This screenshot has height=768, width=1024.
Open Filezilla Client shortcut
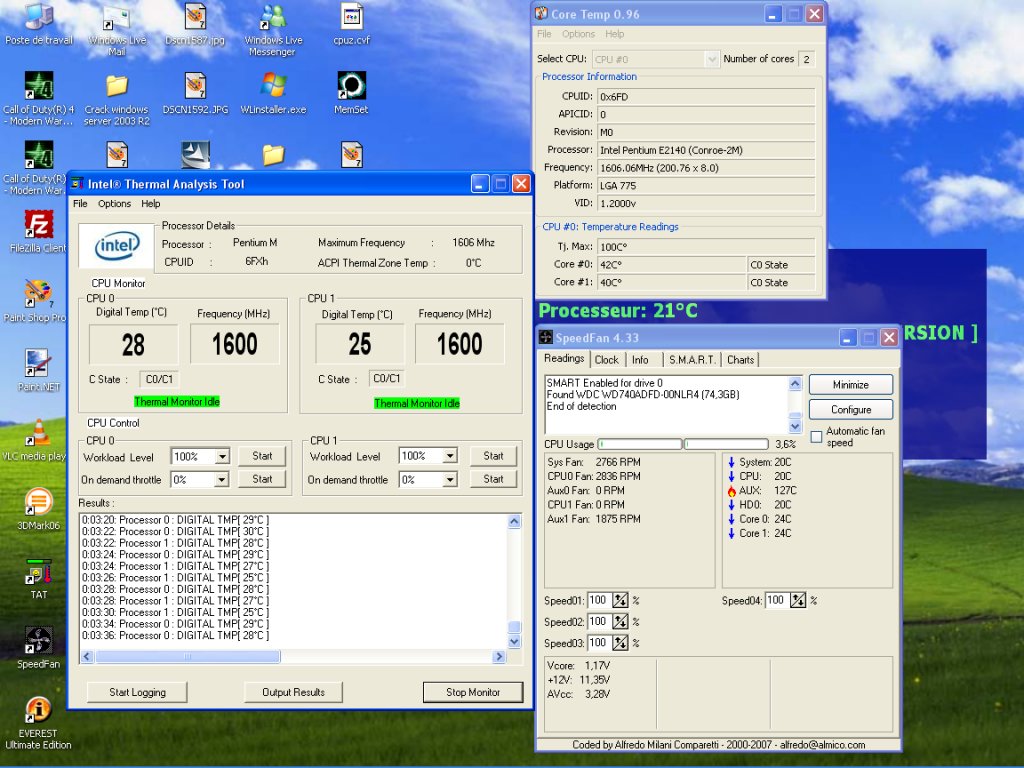coord(38,232)
